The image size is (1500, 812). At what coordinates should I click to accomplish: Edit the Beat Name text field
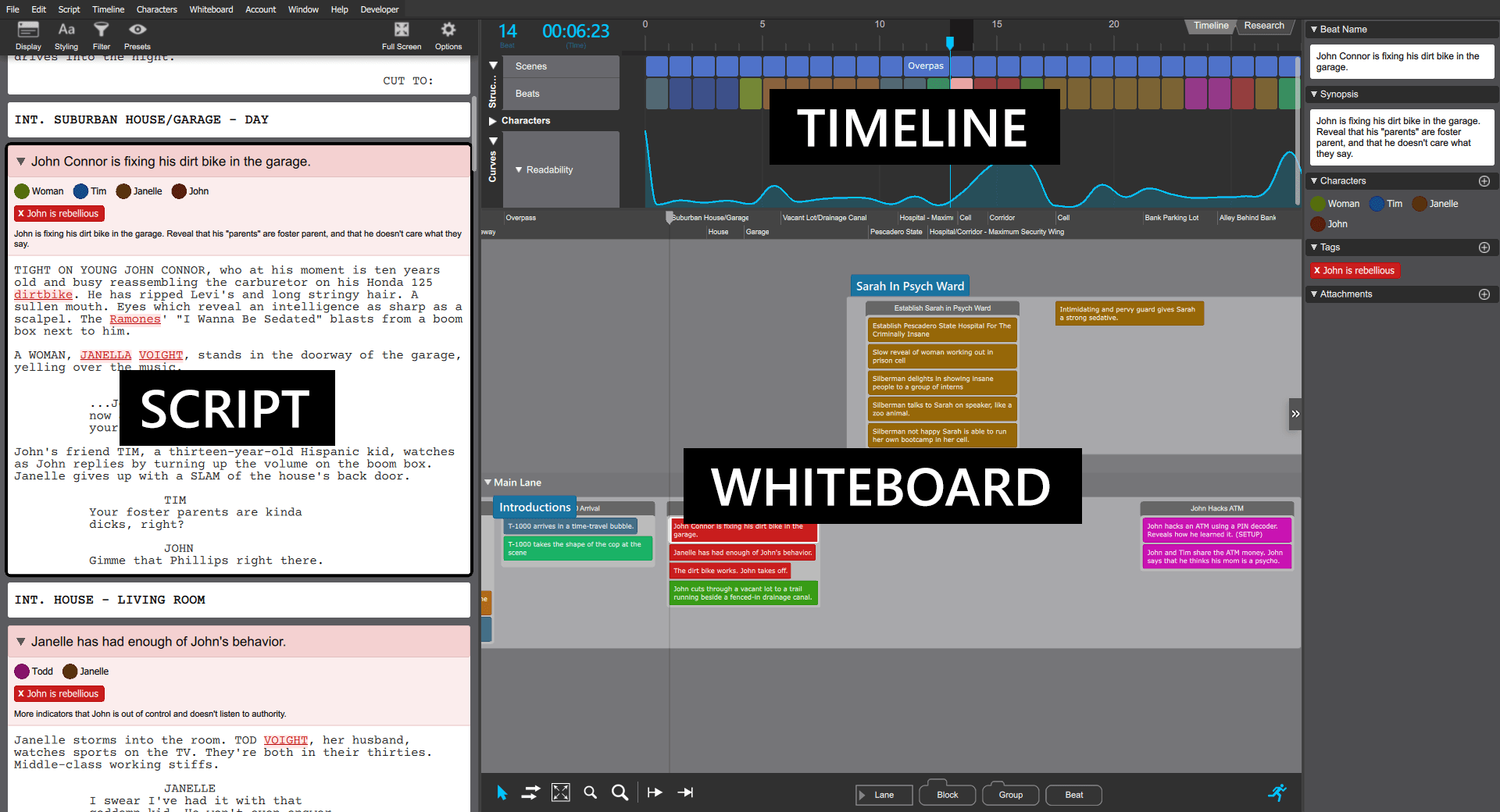click(x=1402, y=62)
